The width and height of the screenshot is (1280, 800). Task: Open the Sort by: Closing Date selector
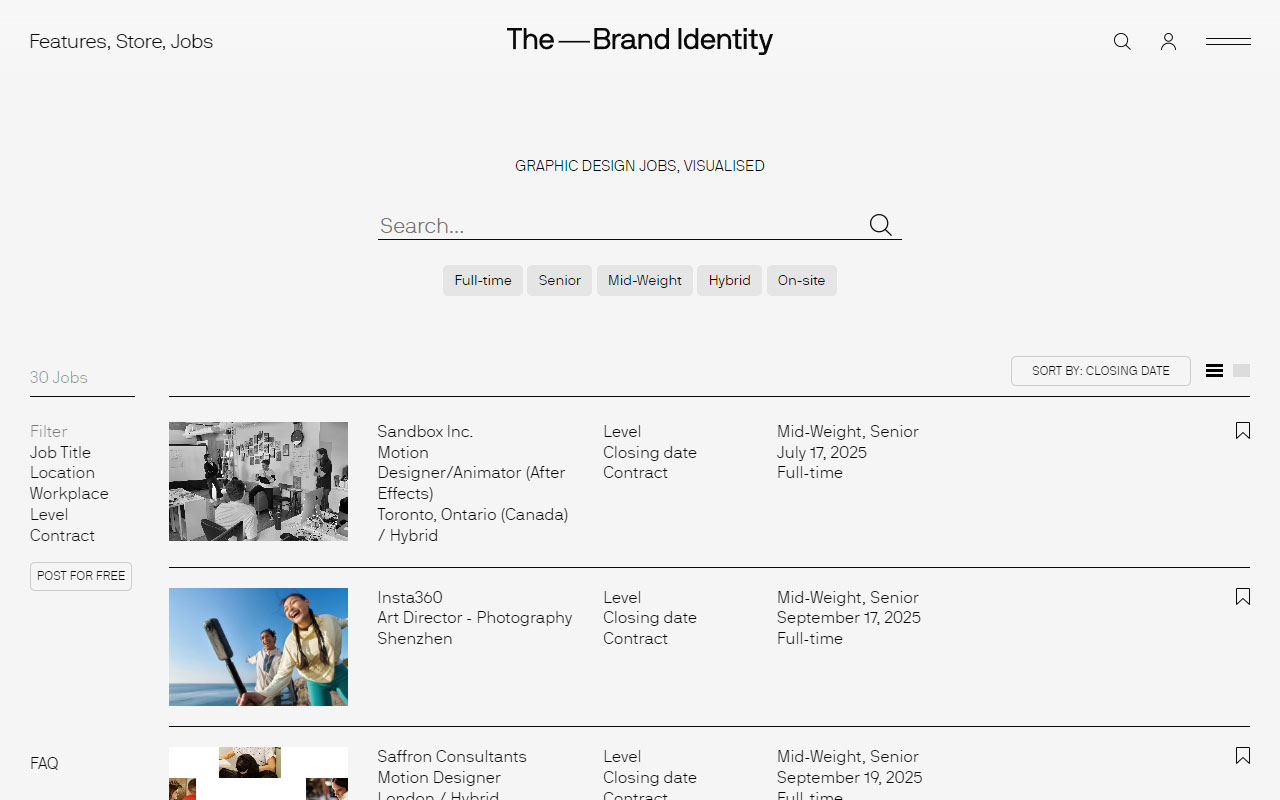pos(1100,370)
